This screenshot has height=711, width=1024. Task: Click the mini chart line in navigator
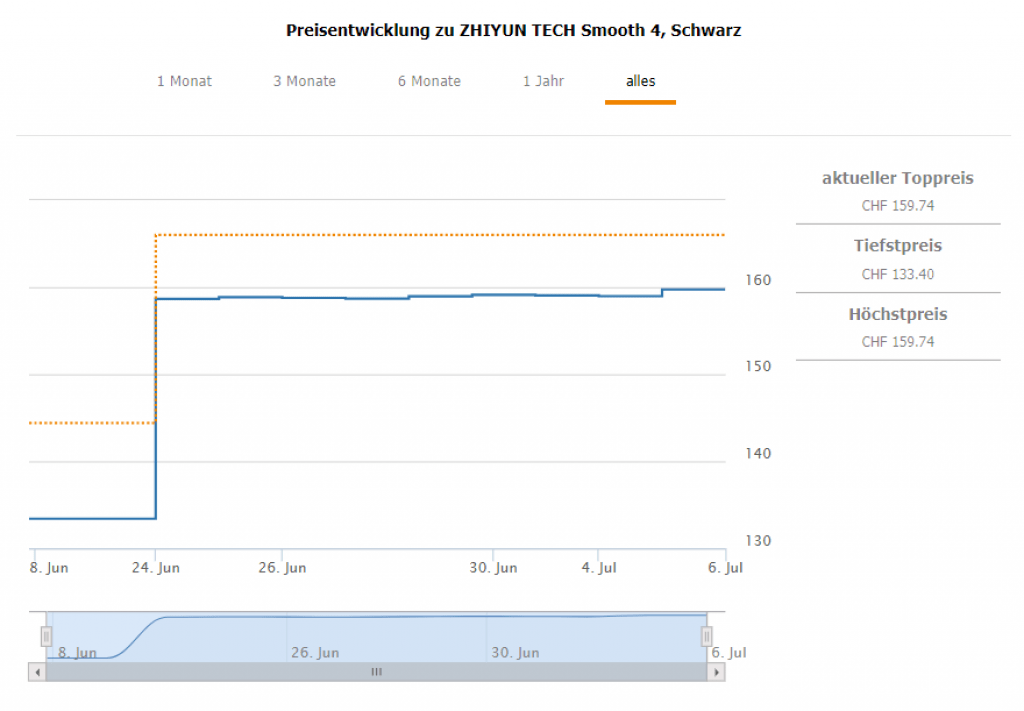click(400, 617)
